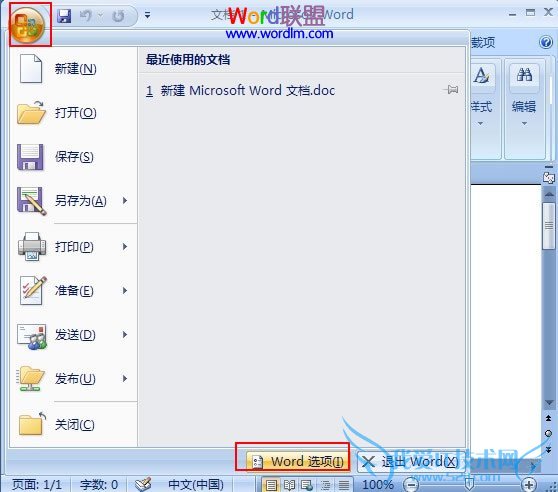Select 打开(O) from the Office menu
Viewport: 558px width, 492px height.
pyautogui.click(x=73, y=113)
